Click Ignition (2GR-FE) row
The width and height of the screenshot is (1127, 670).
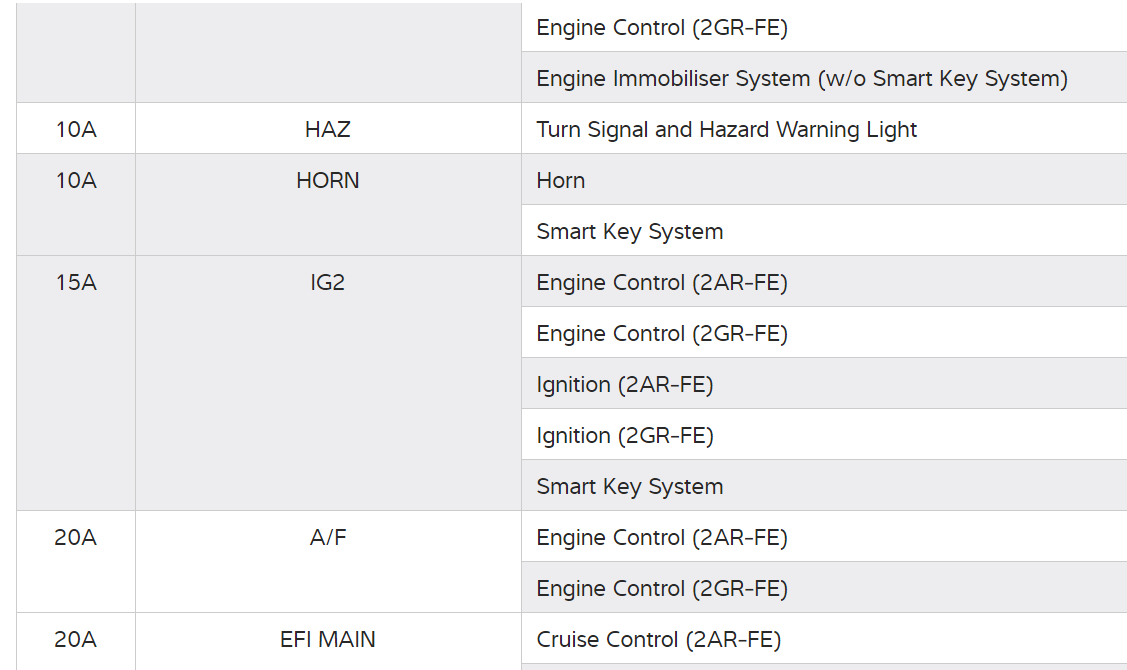[624, 436]
